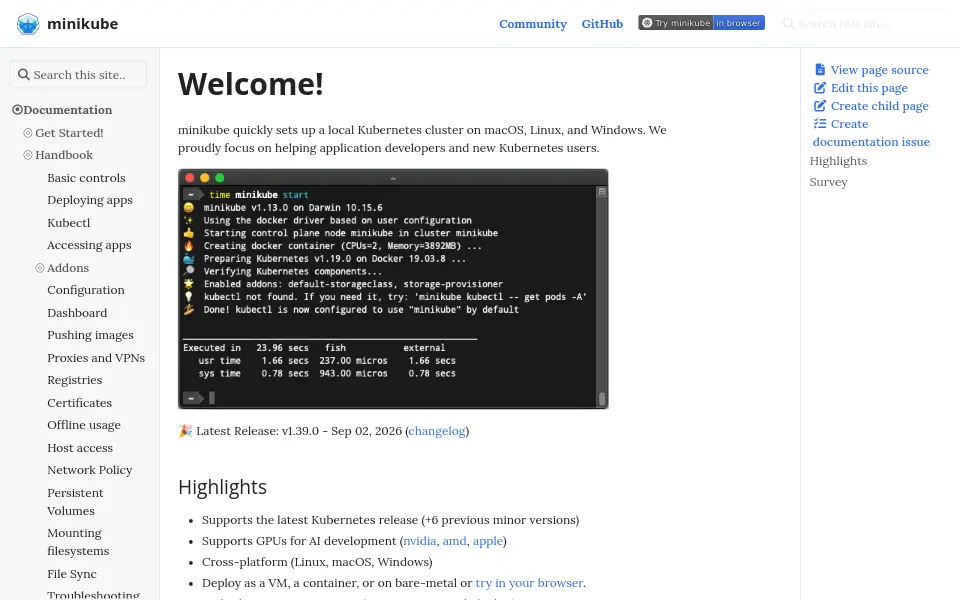The width and height of the screenshot is (960, 600).
Task: Open Accessing apps sidebar page
Action: click(x=89, y=245)
